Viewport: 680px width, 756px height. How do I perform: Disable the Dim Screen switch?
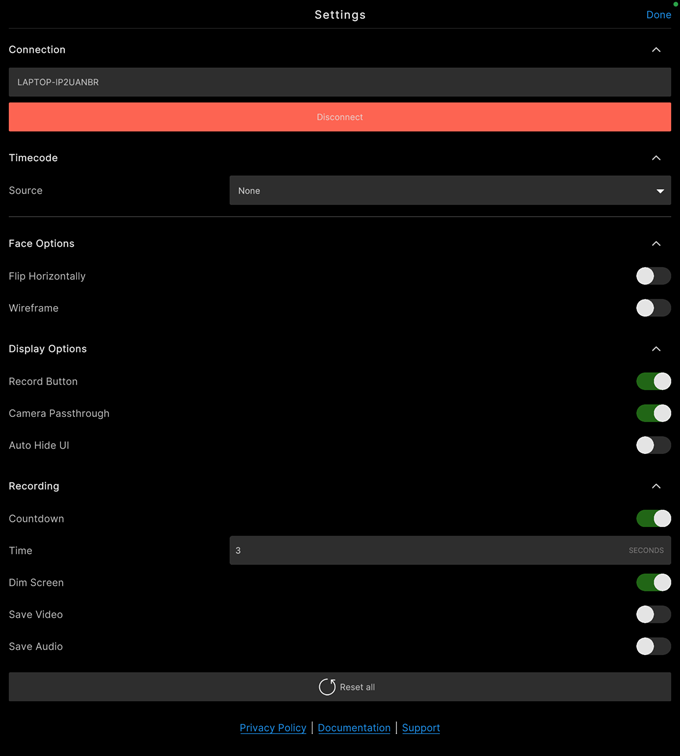653,582
